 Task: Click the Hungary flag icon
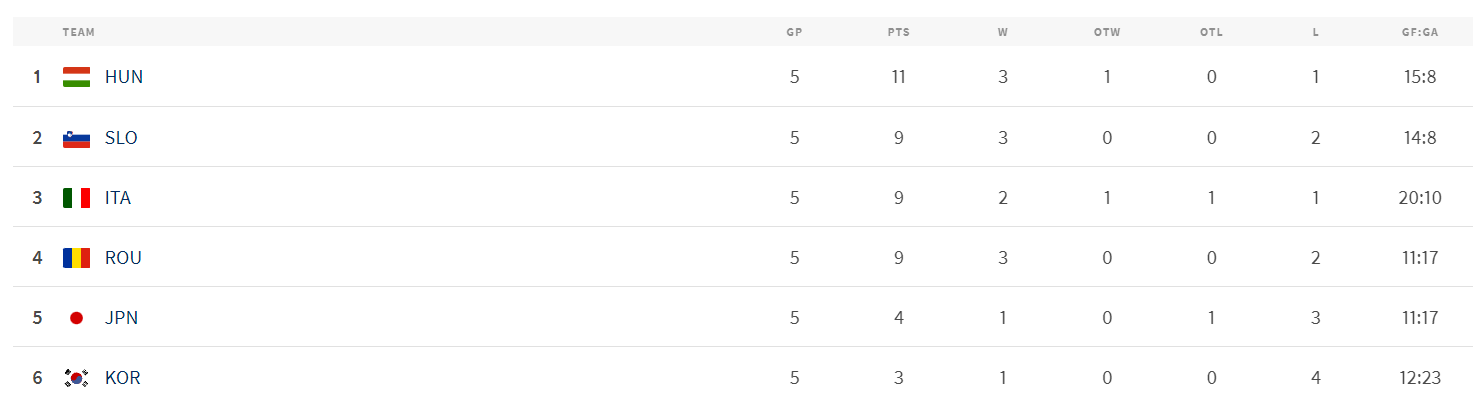click(x=76, y=77)
